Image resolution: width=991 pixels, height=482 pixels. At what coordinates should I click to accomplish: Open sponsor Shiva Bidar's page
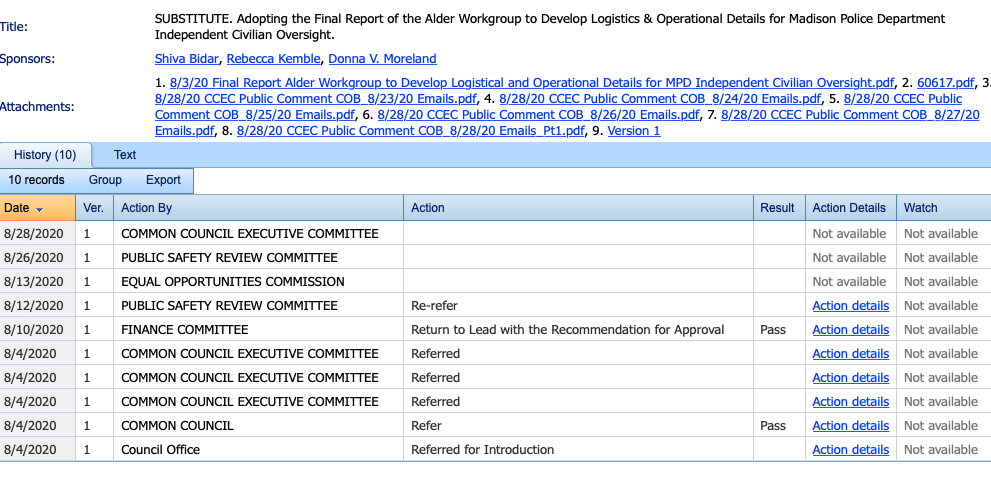coord(186,59)
